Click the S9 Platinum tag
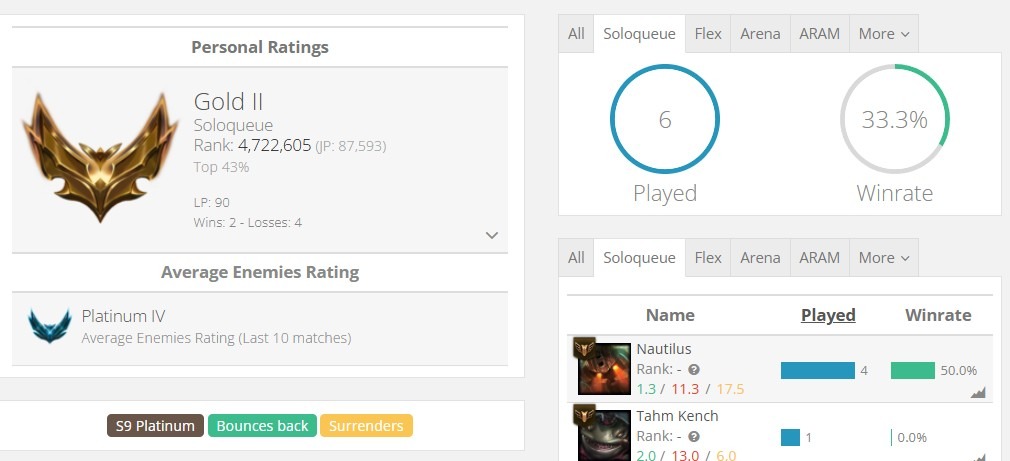 (x=155, y=426)
